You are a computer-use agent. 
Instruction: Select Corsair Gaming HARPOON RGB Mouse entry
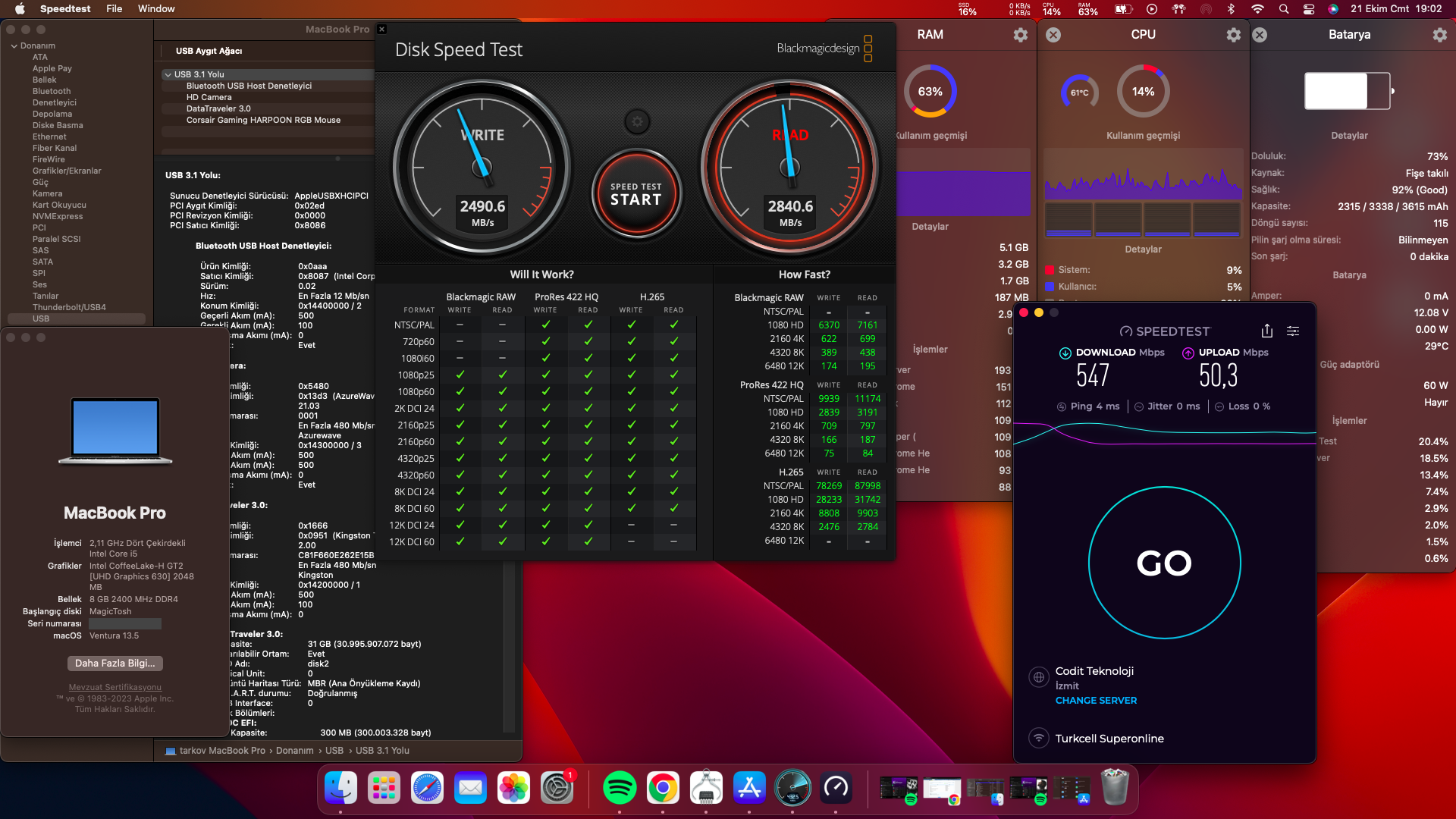(263, 120)
